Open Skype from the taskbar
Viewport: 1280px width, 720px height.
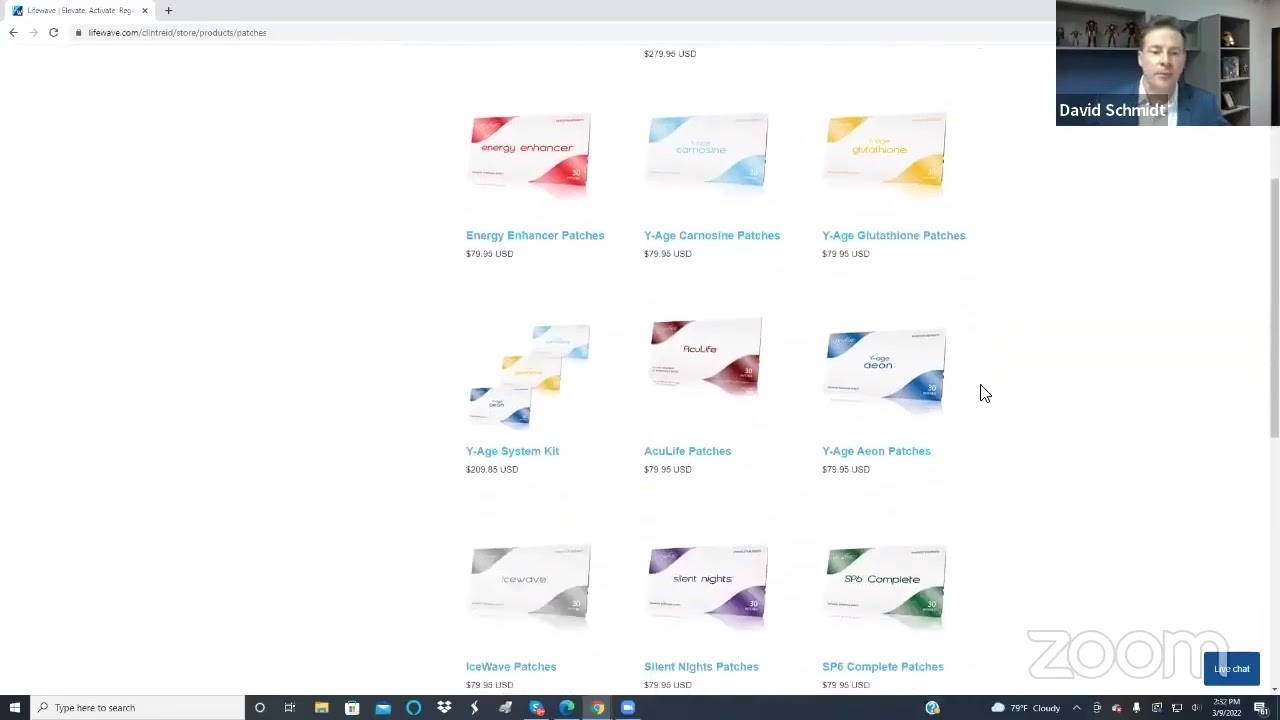pyautogui.click(x=536, y=708)
